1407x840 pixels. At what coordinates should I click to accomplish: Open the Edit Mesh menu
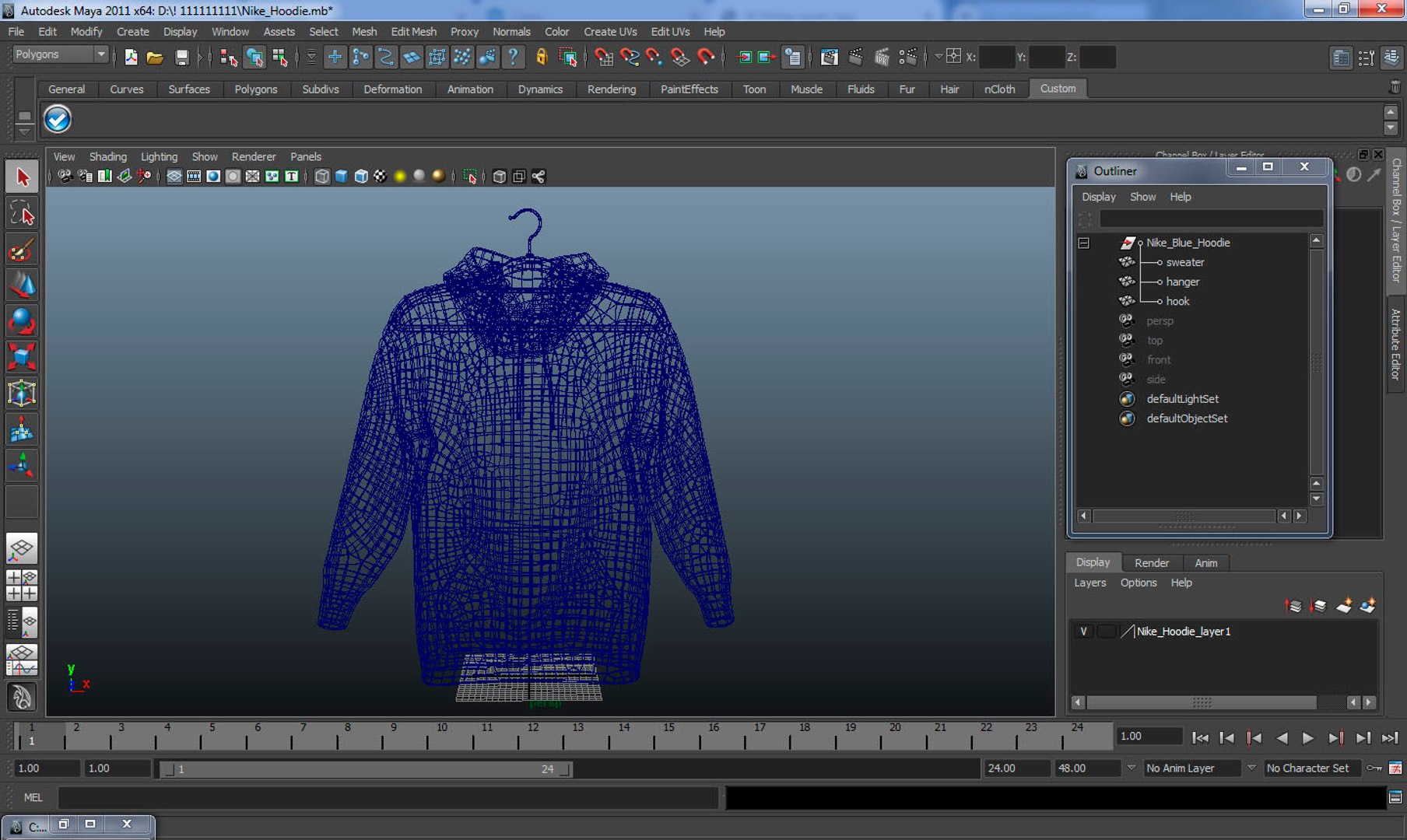(413, 32)
